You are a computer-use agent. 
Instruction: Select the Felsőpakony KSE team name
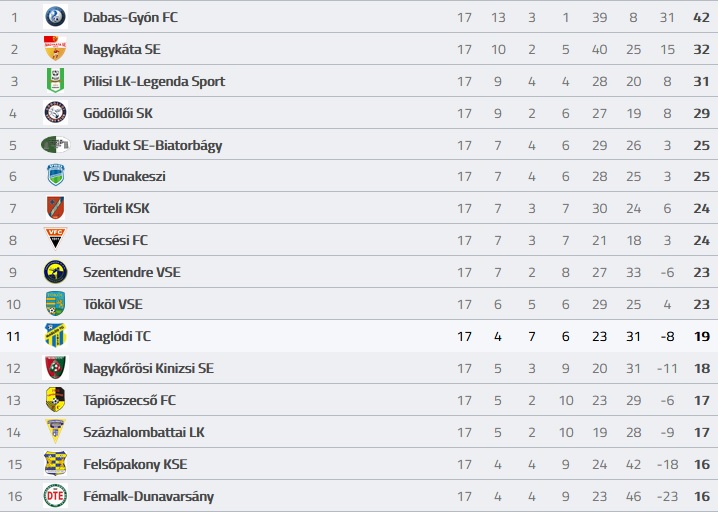coord(135,465)
